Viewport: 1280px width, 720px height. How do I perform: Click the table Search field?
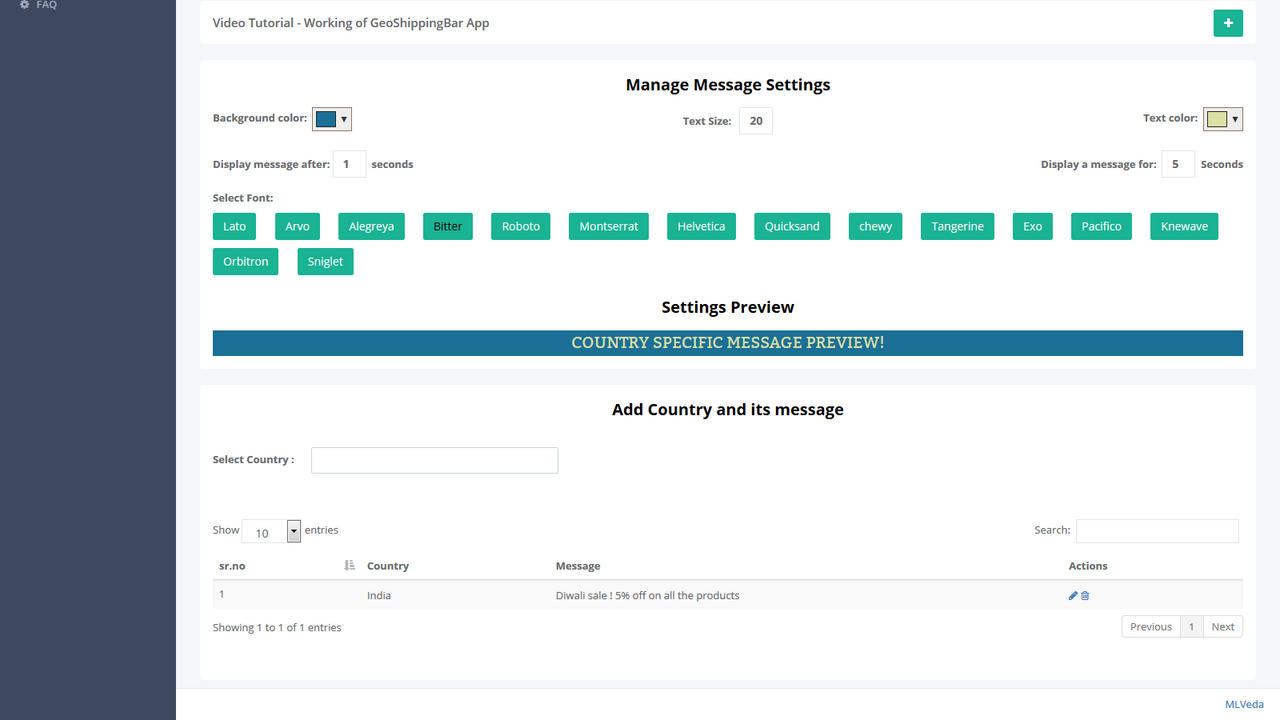click(1157, 531)
